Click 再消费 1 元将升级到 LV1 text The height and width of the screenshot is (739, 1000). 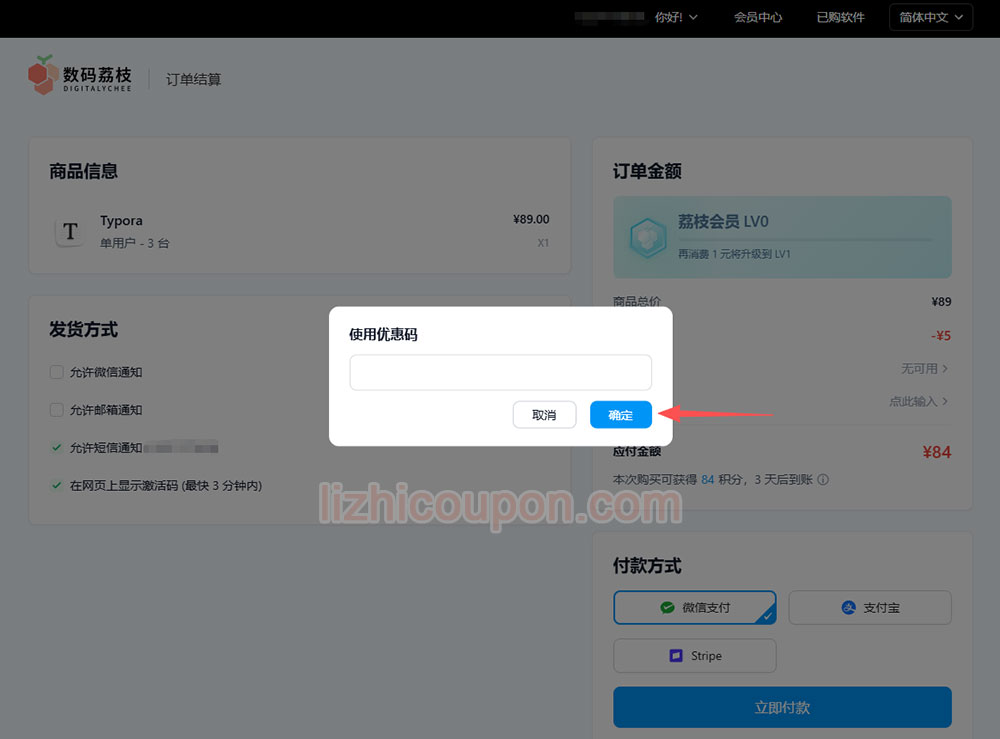click(x=734, y=254)
